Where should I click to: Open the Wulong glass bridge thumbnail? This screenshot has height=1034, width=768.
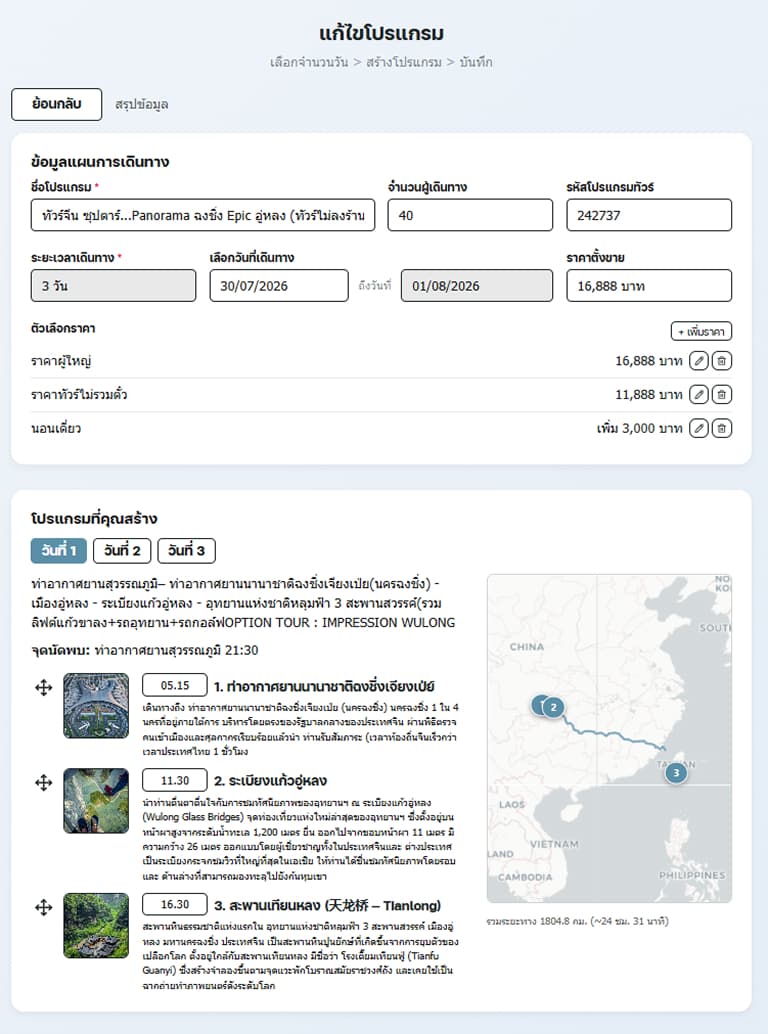click(x=96, y=801)
